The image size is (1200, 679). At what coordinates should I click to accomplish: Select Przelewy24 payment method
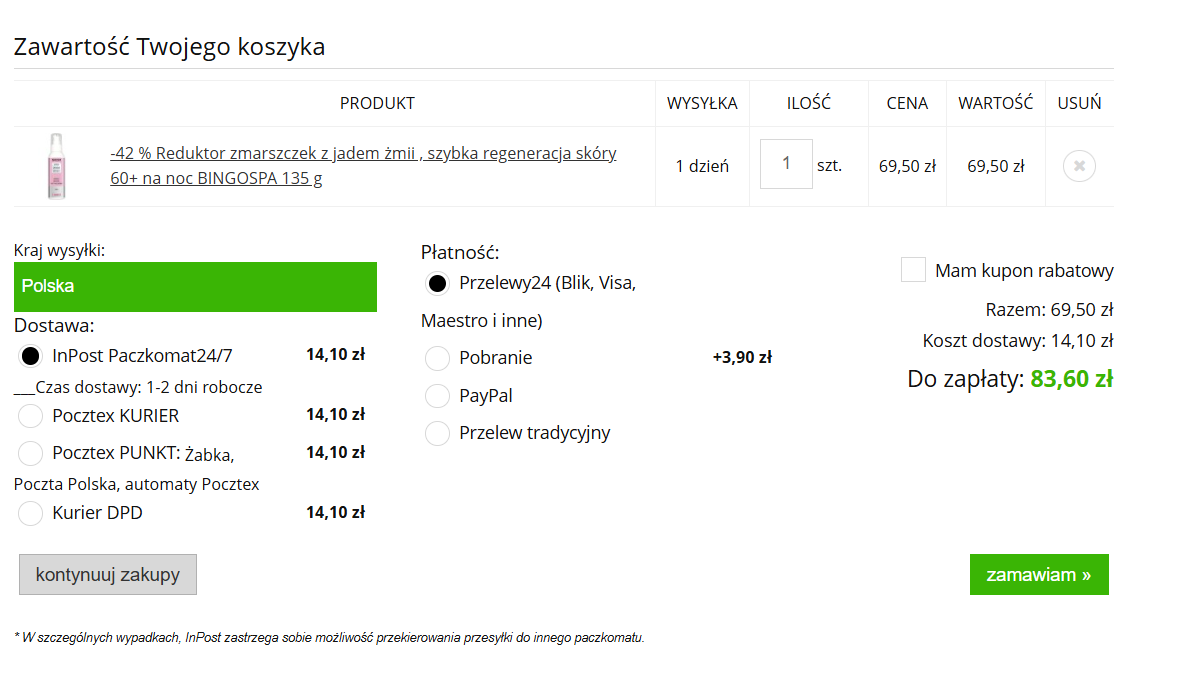click(437, 283)
